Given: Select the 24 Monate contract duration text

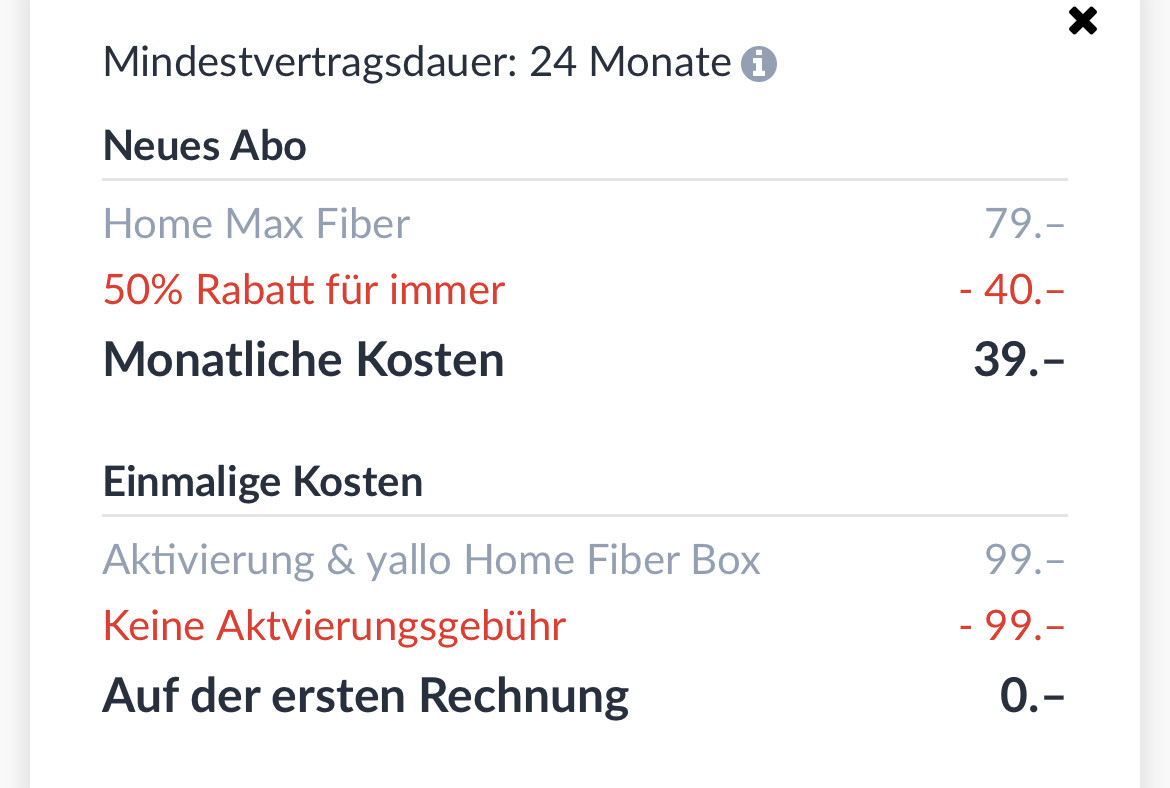Looking at the screenshot, I should (x=630, y=64).
